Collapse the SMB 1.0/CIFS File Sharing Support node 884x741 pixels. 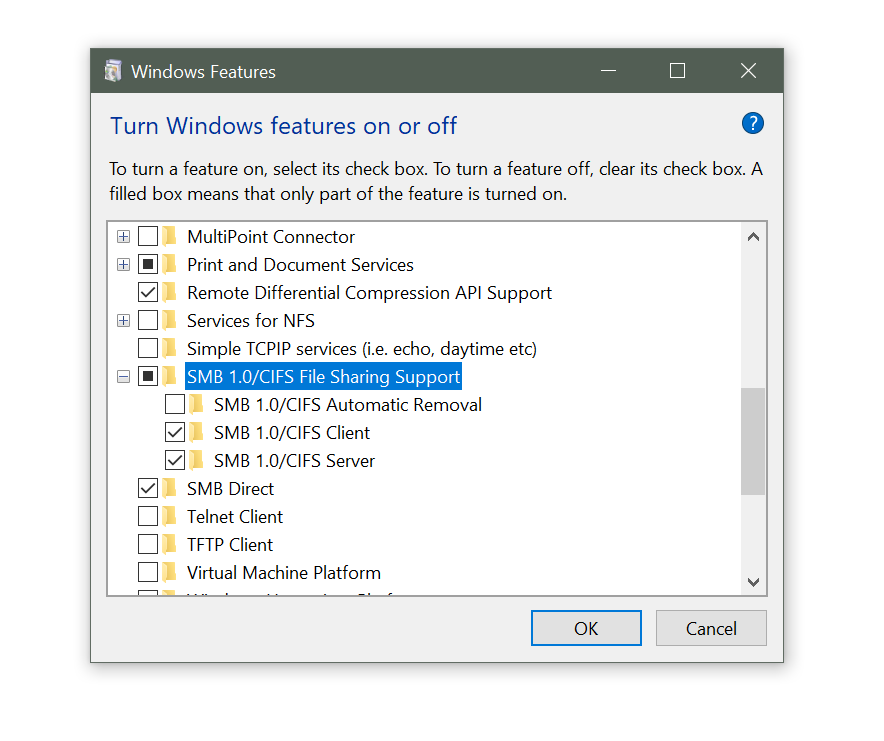123,376
